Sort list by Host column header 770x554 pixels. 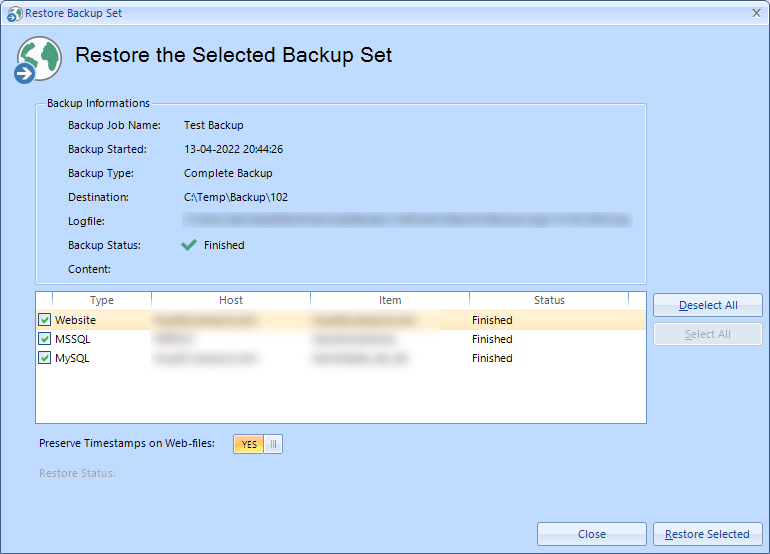point(231,300)
